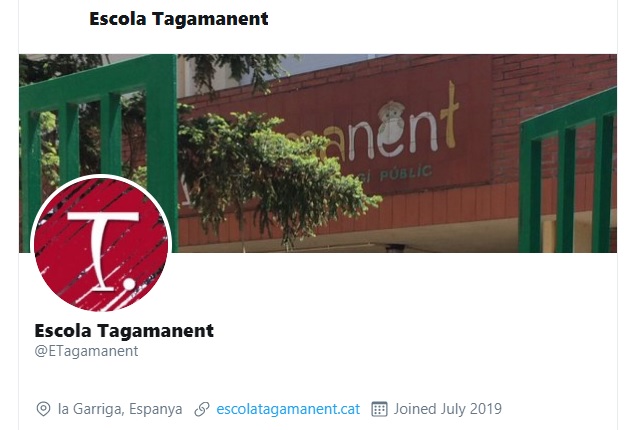
Task: Select the @ETagamanent handle text
Action: tap(86, 351)
